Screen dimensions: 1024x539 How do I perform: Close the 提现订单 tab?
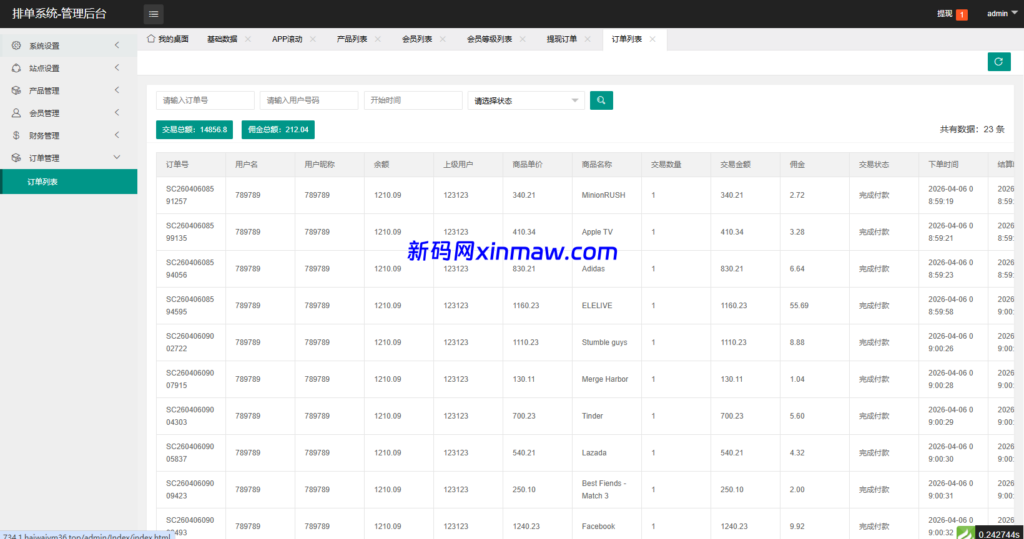click(588, 39)
